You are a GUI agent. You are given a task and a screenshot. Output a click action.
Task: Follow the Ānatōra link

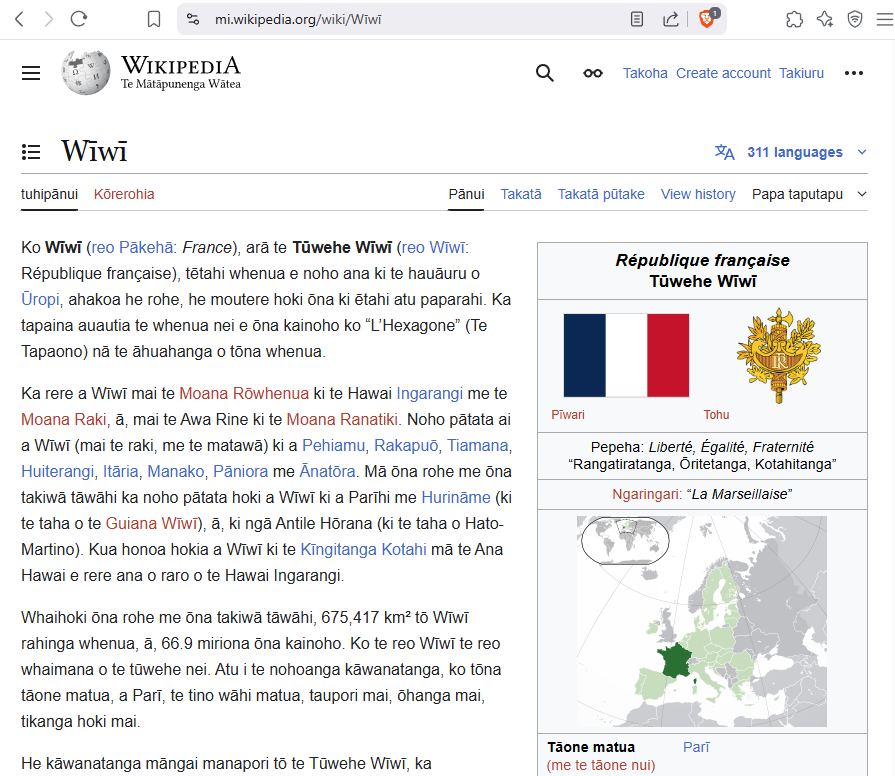coord(327,472)
